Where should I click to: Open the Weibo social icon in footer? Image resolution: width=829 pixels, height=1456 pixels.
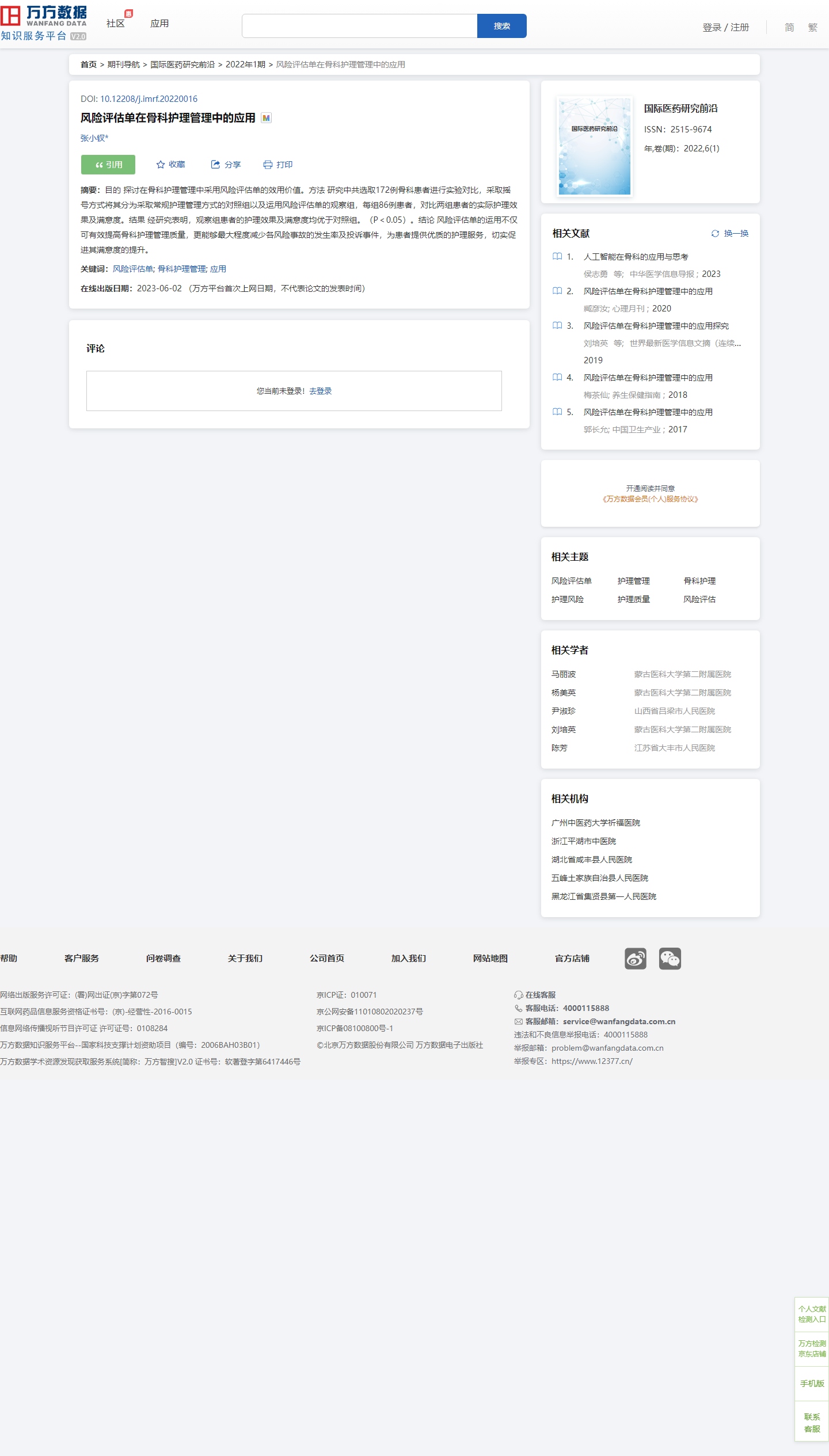coord(636,959)
